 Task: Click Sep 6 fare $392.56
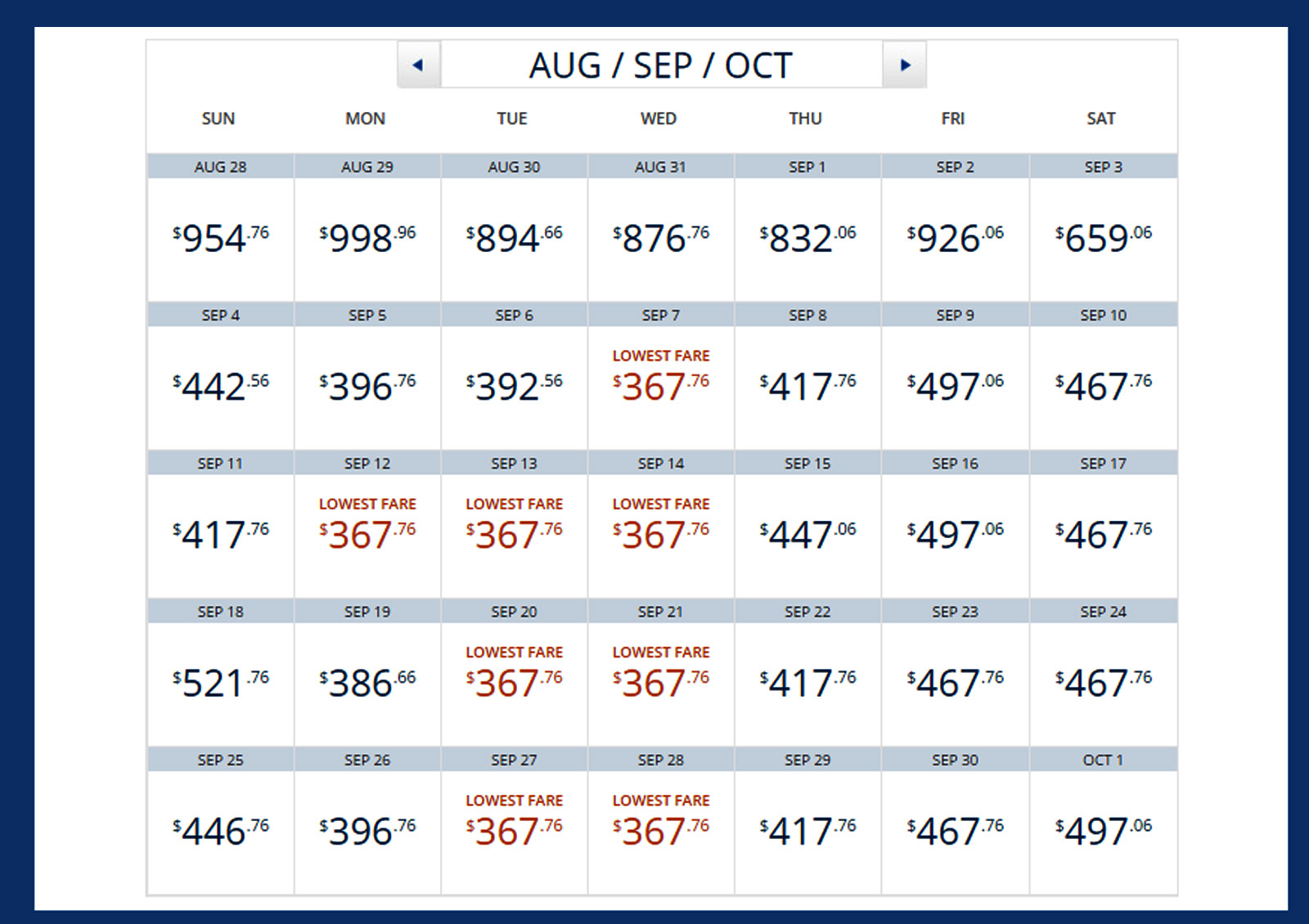point(514,387)
